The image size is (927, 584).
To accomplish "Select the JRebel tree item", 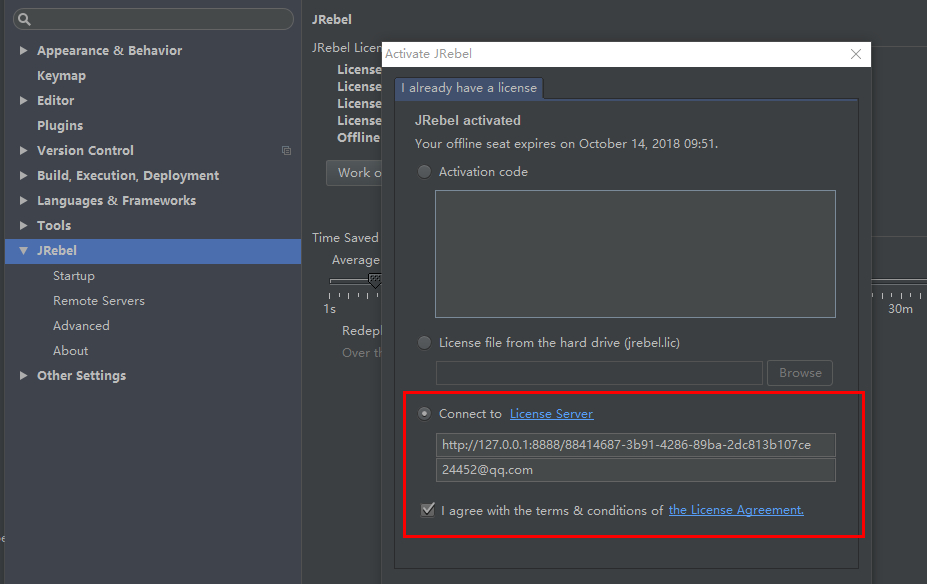I will 153,251.
